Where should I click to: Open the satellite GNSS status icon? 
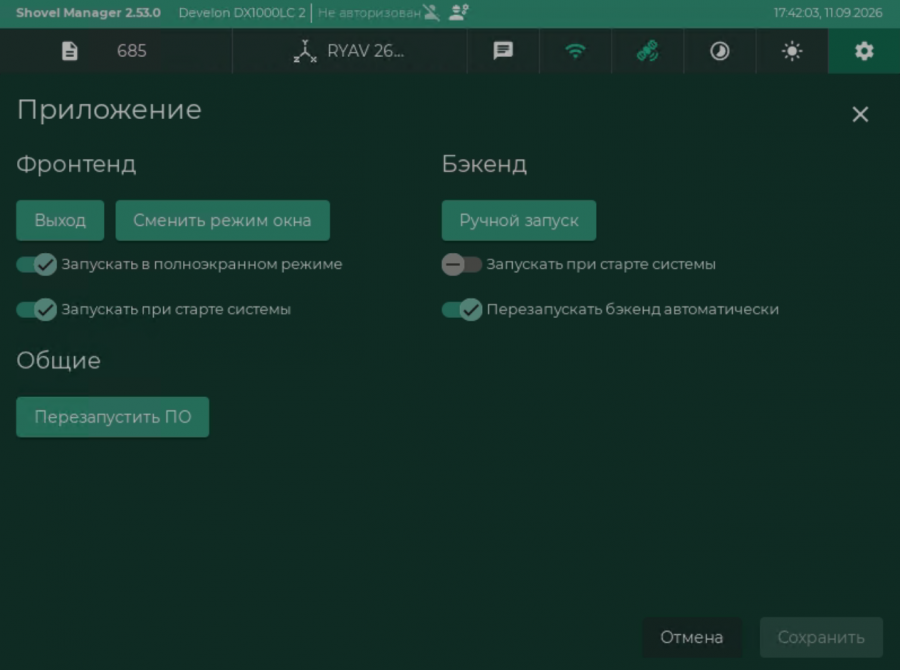pos(647,51)
